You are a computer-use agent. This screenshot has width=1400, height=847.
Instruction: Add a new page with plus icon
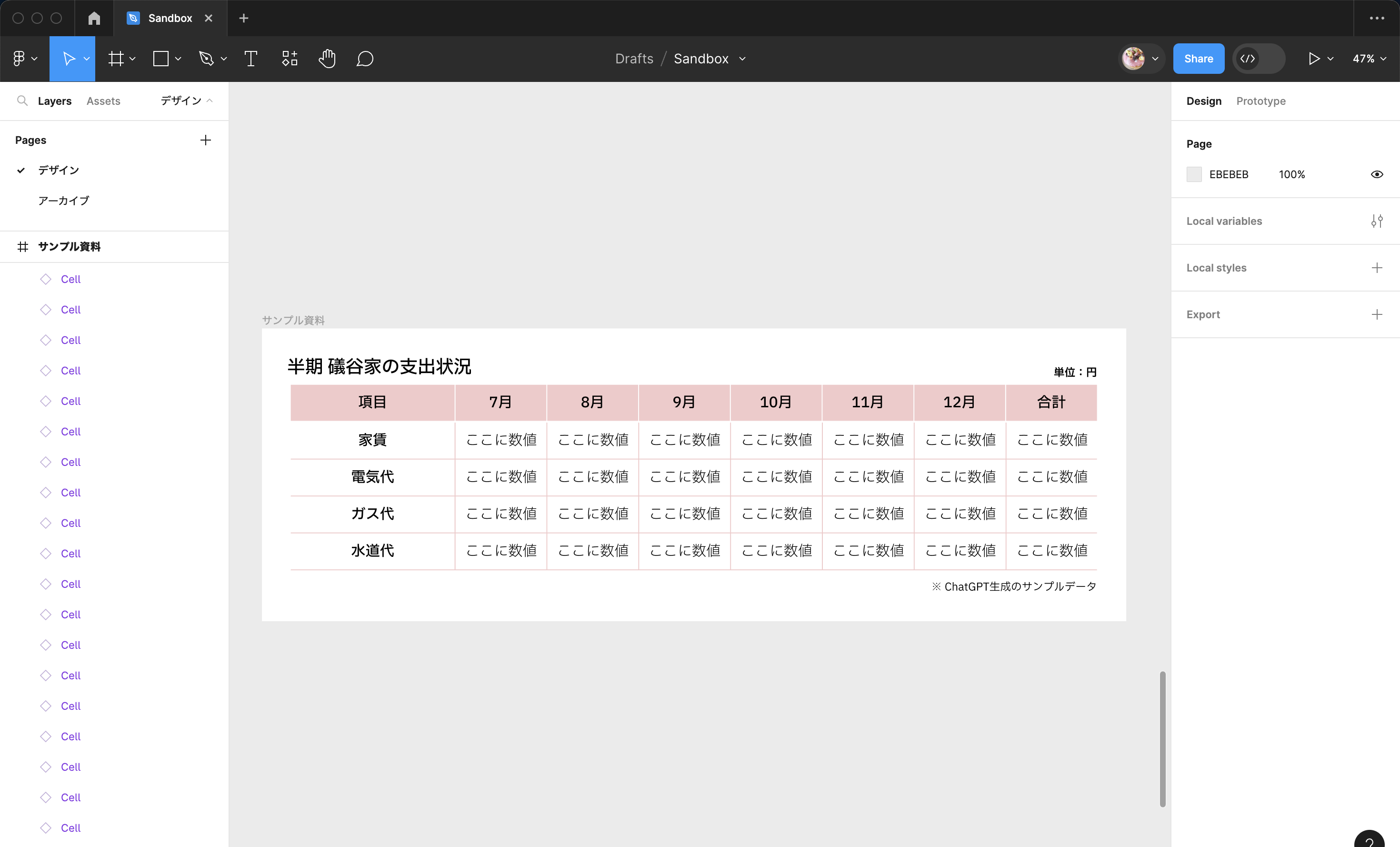click(x=206, y=140)
